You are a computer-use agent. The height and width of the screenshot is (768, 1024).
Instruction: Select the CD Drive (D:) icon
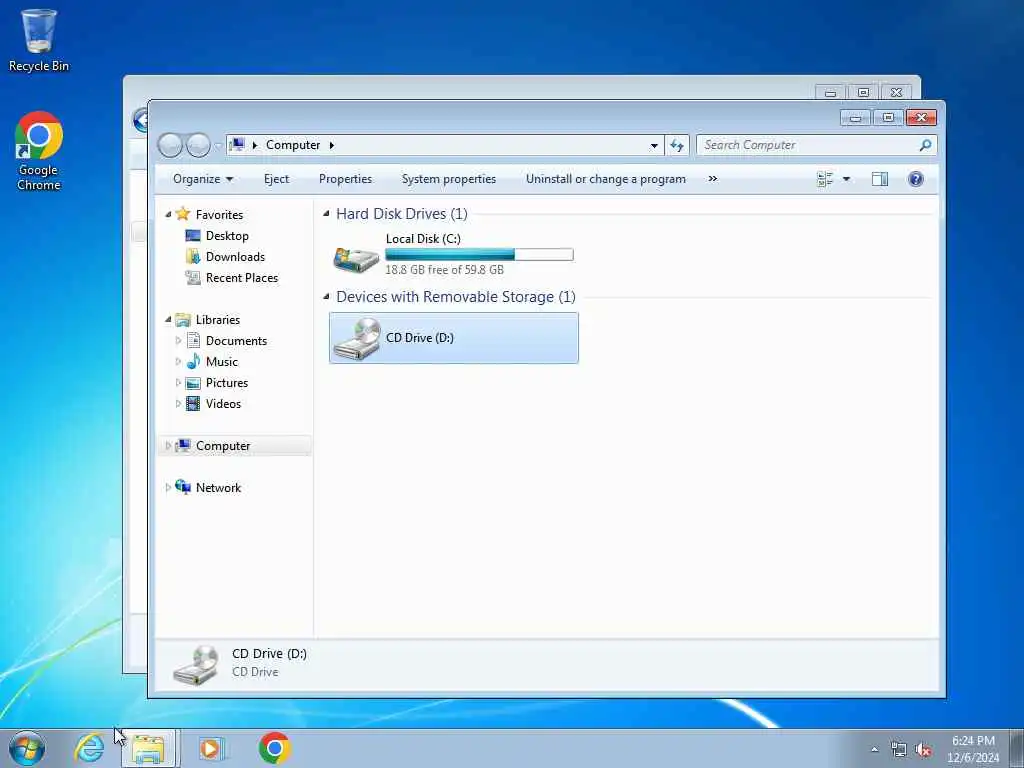tap(357, 338)
